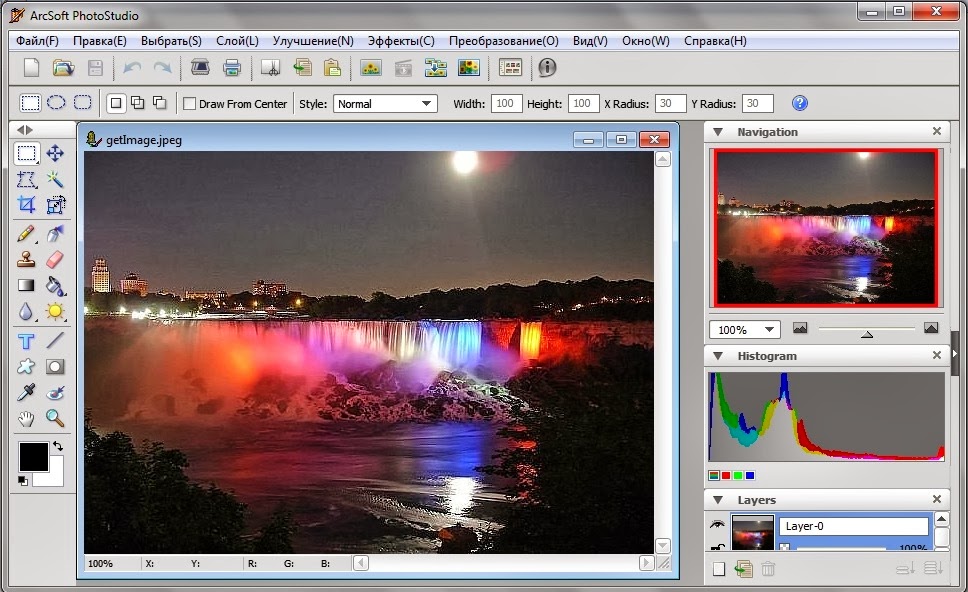The height and width of the screenshot is (592, 968).
Task: Select the Magic Wand tool
Action: pos(55,179)
